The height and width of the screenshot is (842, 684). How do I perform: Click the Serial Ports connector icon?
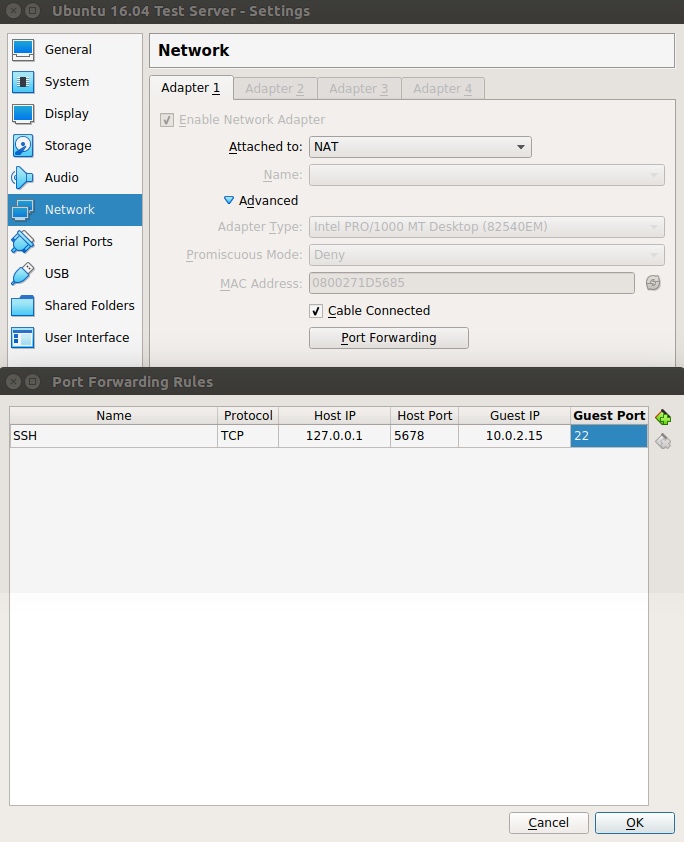coord(23,242)
